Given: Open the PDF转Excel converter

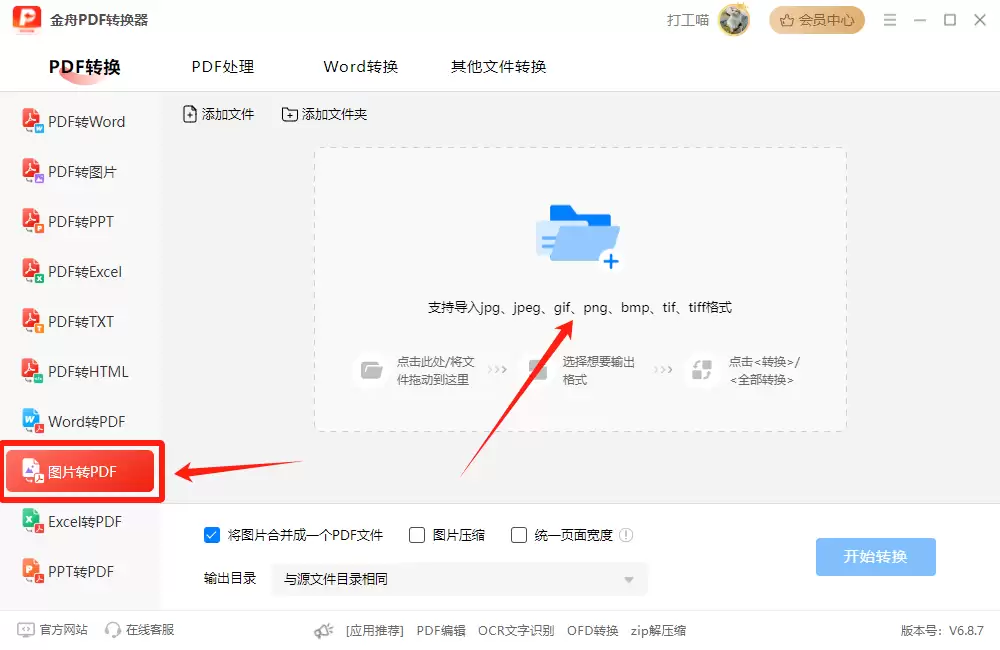Looking at the screenshot, I should coord(80,271).
